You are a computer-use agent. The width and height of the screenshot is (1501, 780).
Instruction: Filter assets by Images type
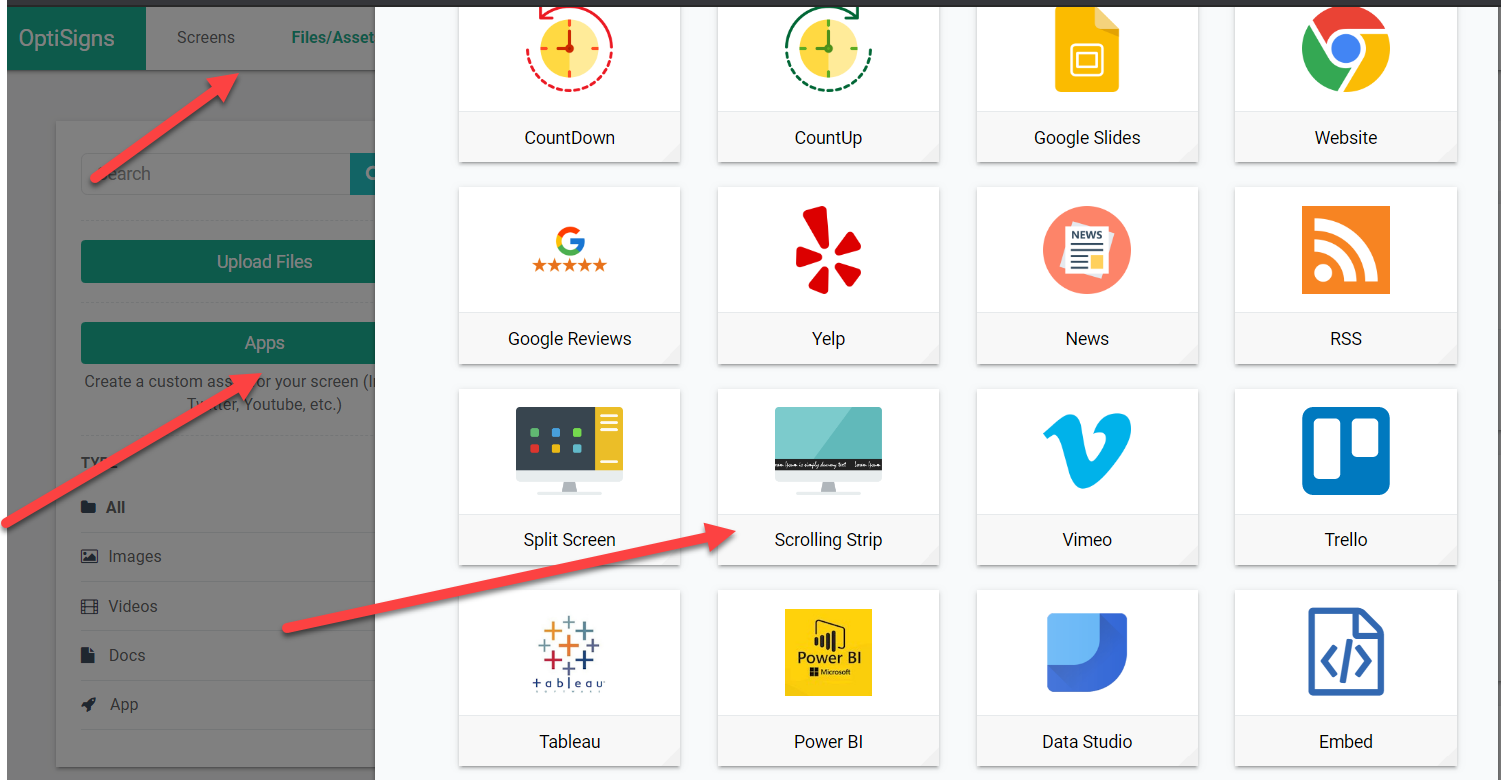(x=134, y=557)
